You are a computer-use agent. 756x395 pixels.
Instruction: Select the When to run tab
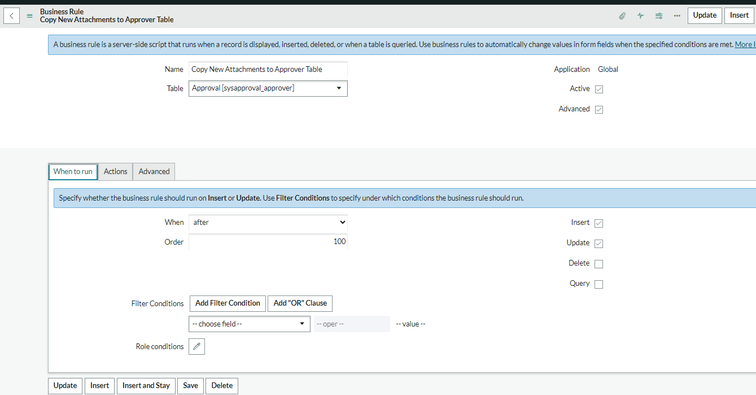[x=73, y=172]
